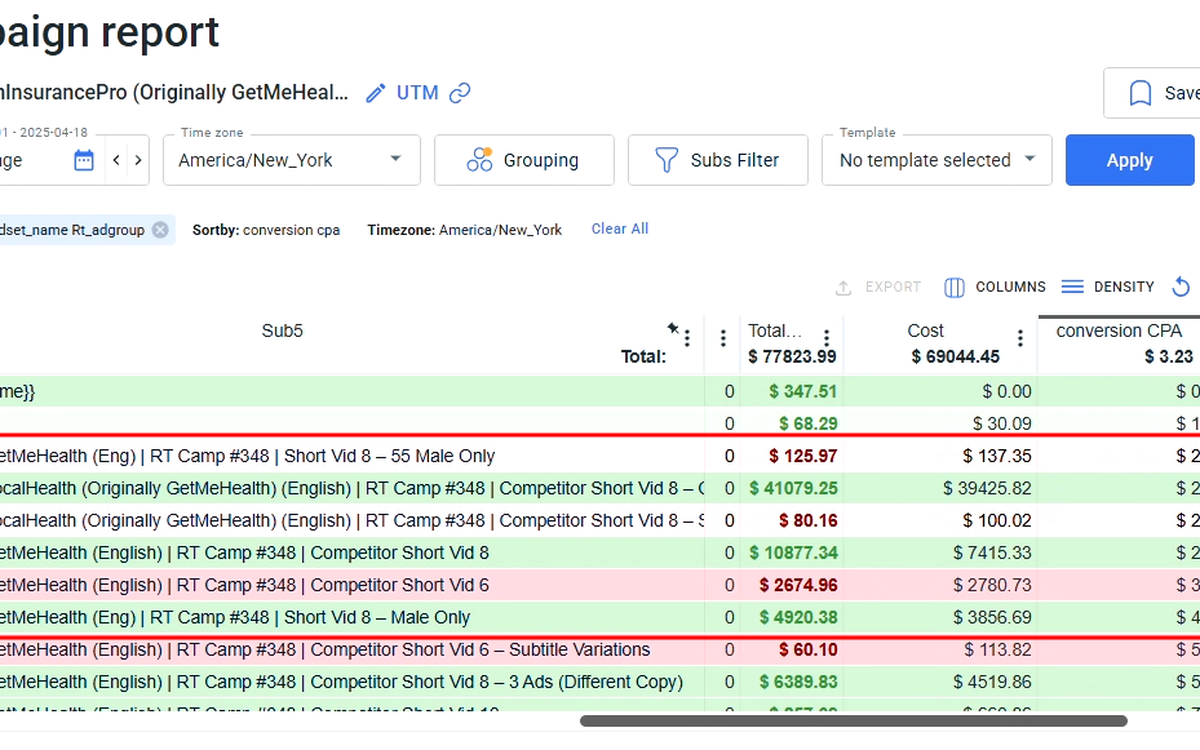Change table Density setting
Image resolution: width=1200 pixels, height=750 pixels.
pyautogui.click(x=1108, y=287)
